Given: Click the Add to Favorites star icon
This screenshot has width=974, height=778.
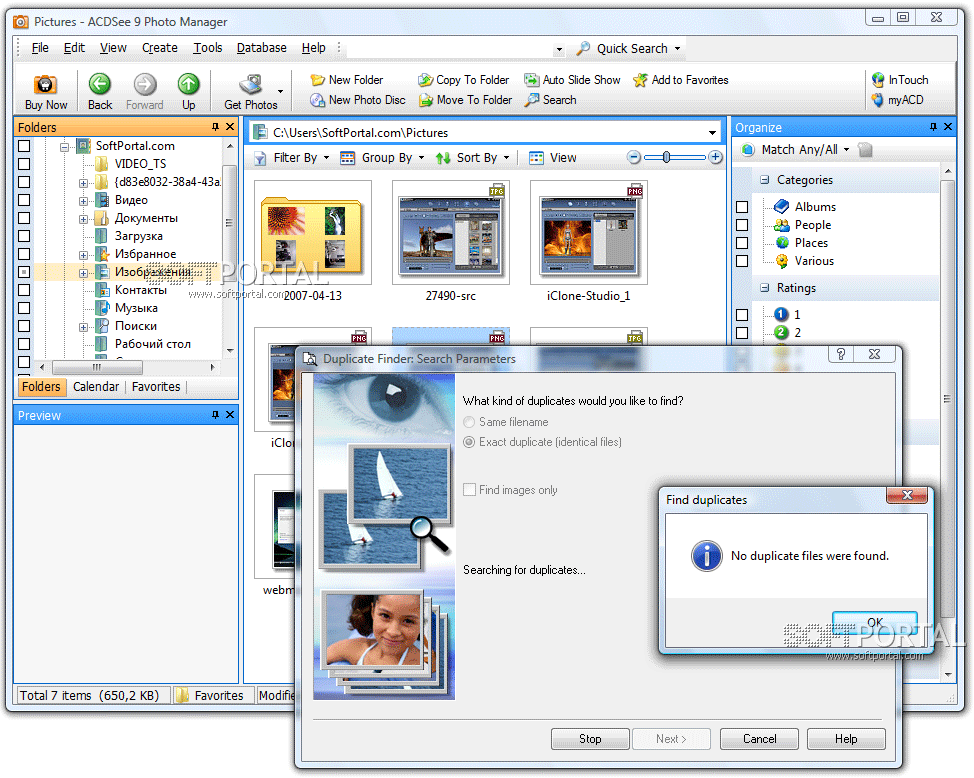Looking at the screenshot, I should click(640, 80).
